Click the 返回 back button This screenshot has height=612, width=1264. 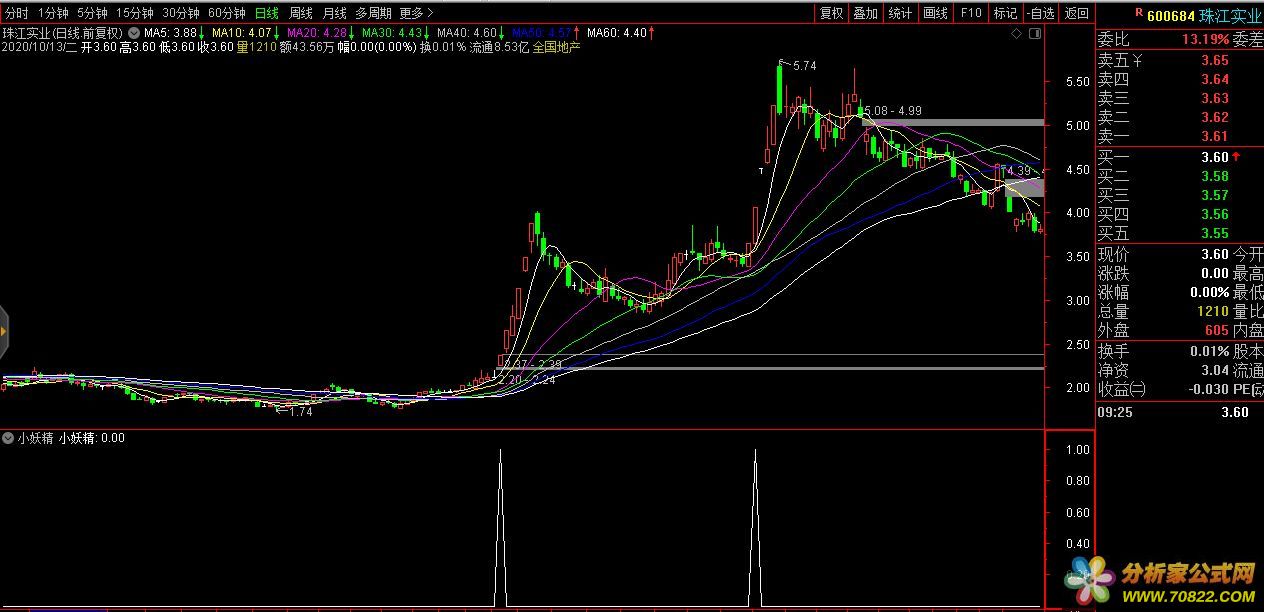click(x=1077, y=13)
